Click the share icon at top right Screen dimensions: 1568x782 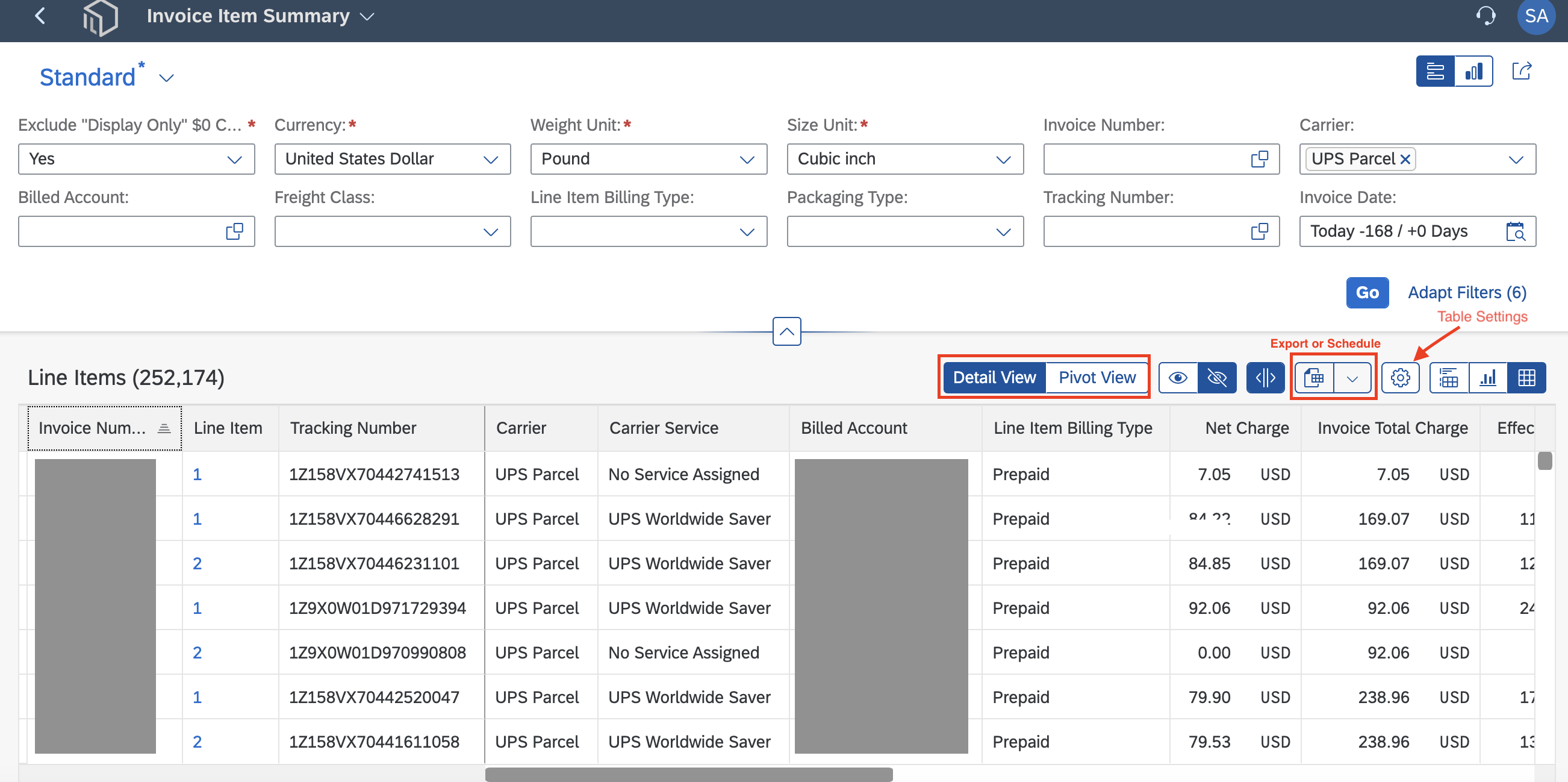[x=1522, y=71]
